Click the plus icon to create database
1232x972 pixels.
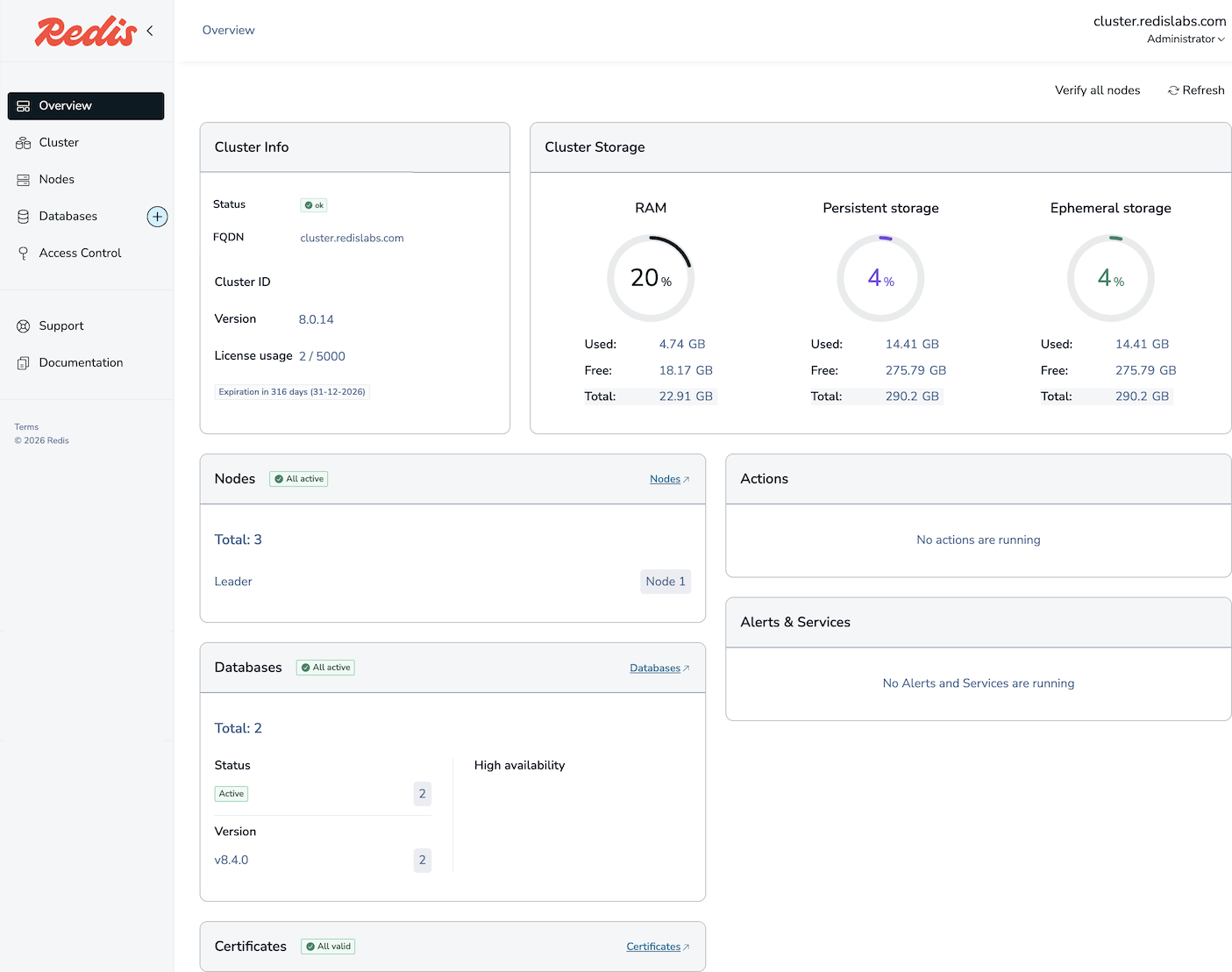pyautogui.click(x=157, y=217)
